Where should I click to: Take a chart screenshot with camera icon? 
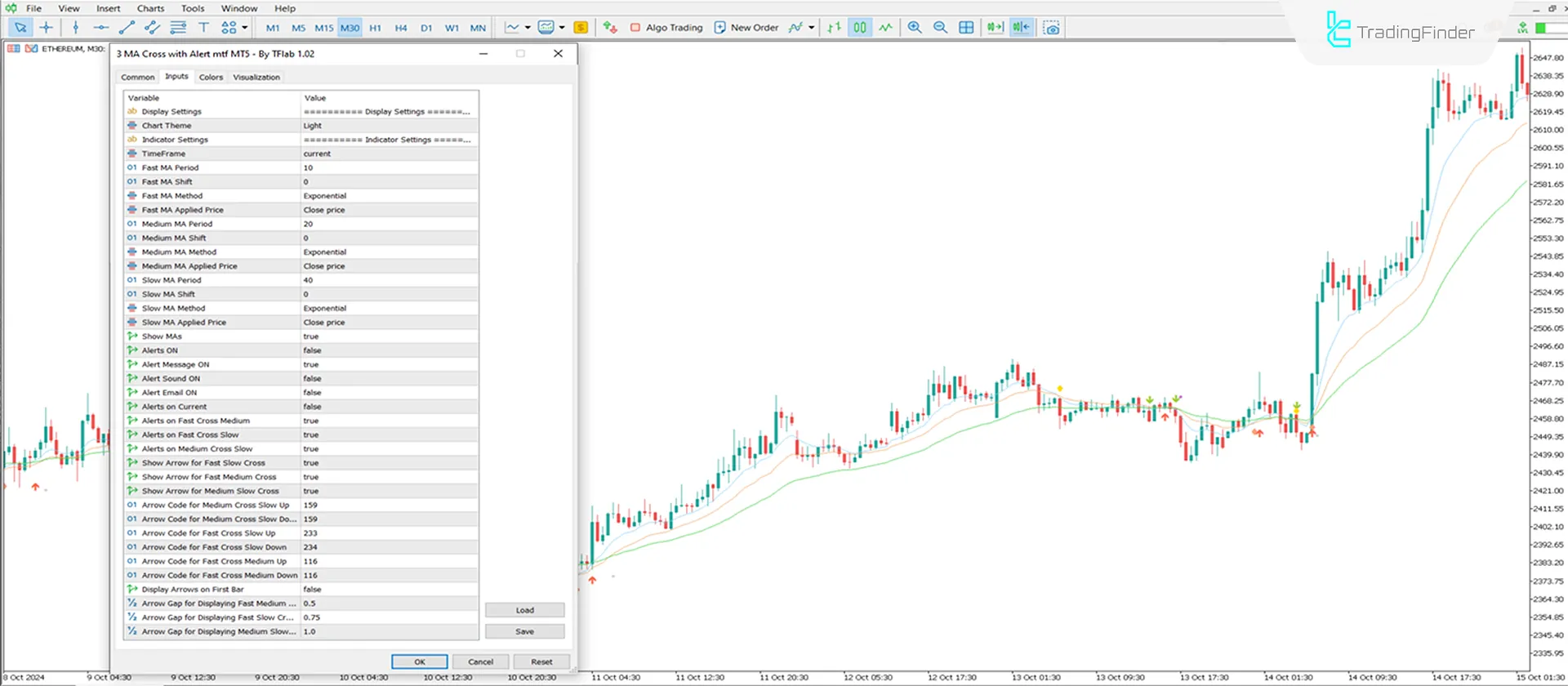tap(1052, 28)
